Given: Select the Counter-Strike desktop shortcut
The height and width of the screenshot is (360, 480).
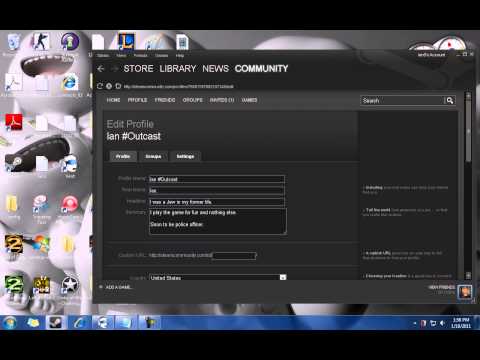Looking at the screenshot, I should click(41, 41).
